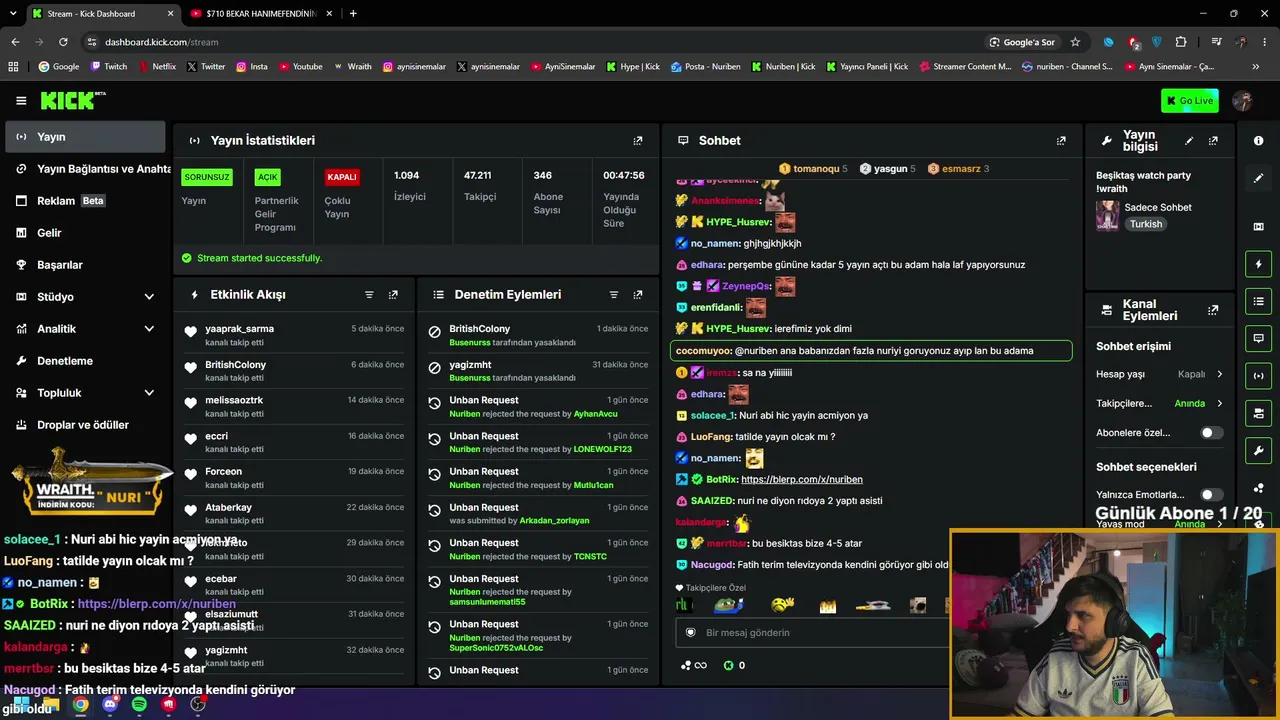This screenshot has height=720, width=1280.
Task: Click the wrench icon in right rail
Action: point(1258,450)
